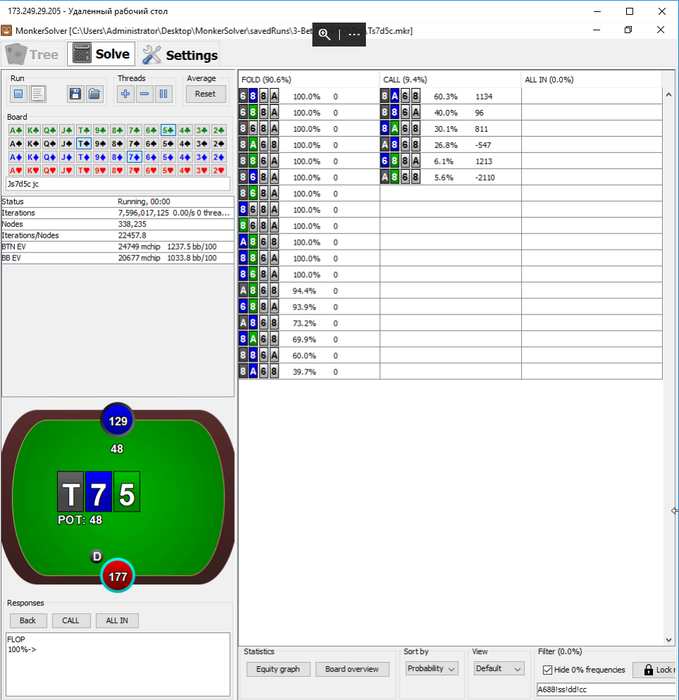
Task: Toggle the Five of clubs board card
Action: click(x=168, y=130)
